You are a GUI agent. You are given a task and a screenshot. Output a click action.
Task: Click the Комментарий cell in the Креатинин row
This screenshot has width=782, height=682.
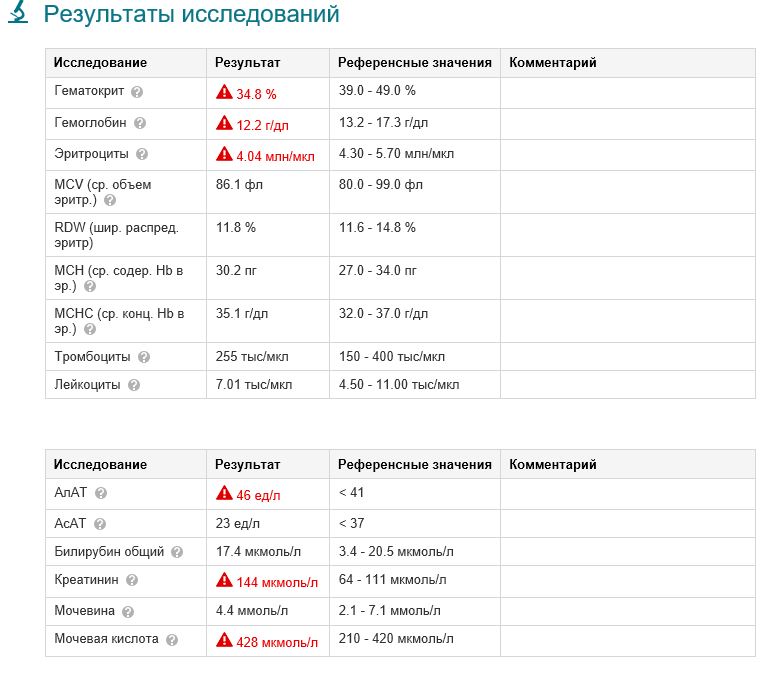point(627,580)
